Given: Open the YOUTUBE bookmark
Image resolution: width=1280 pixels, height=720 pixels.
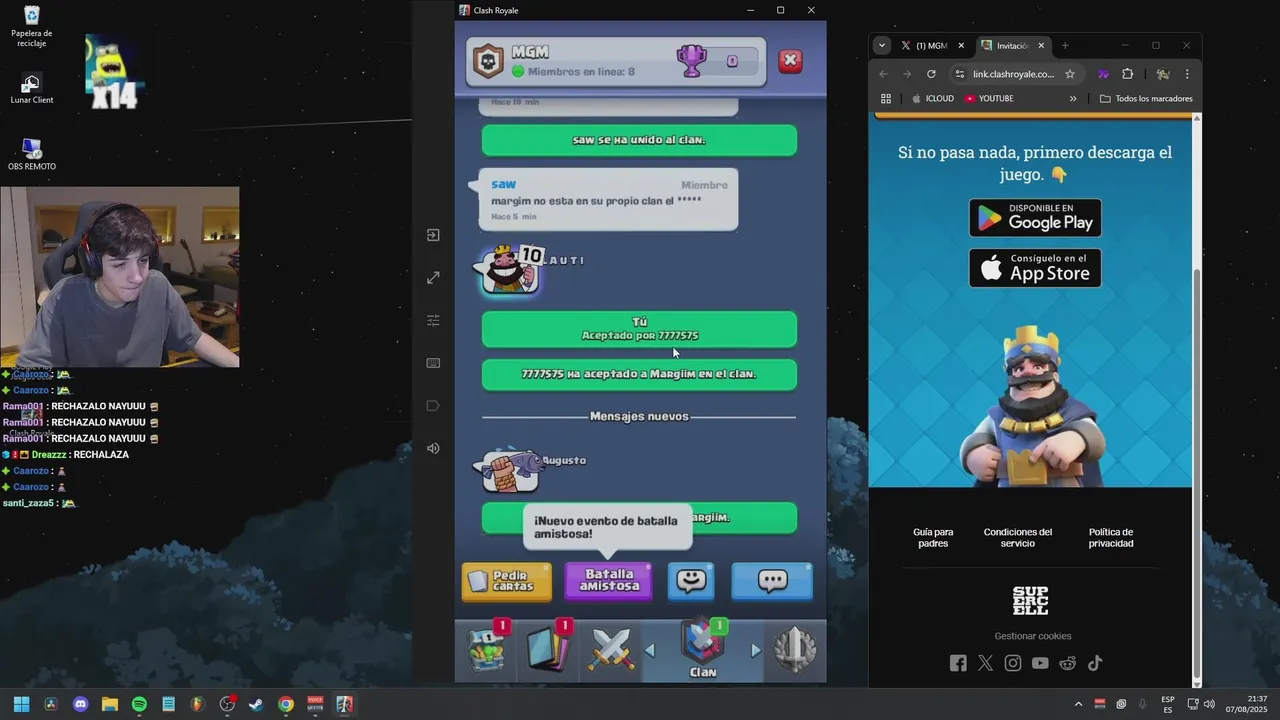Looking at the screenshot, I should pyautogui.click(x=989, y=99).
